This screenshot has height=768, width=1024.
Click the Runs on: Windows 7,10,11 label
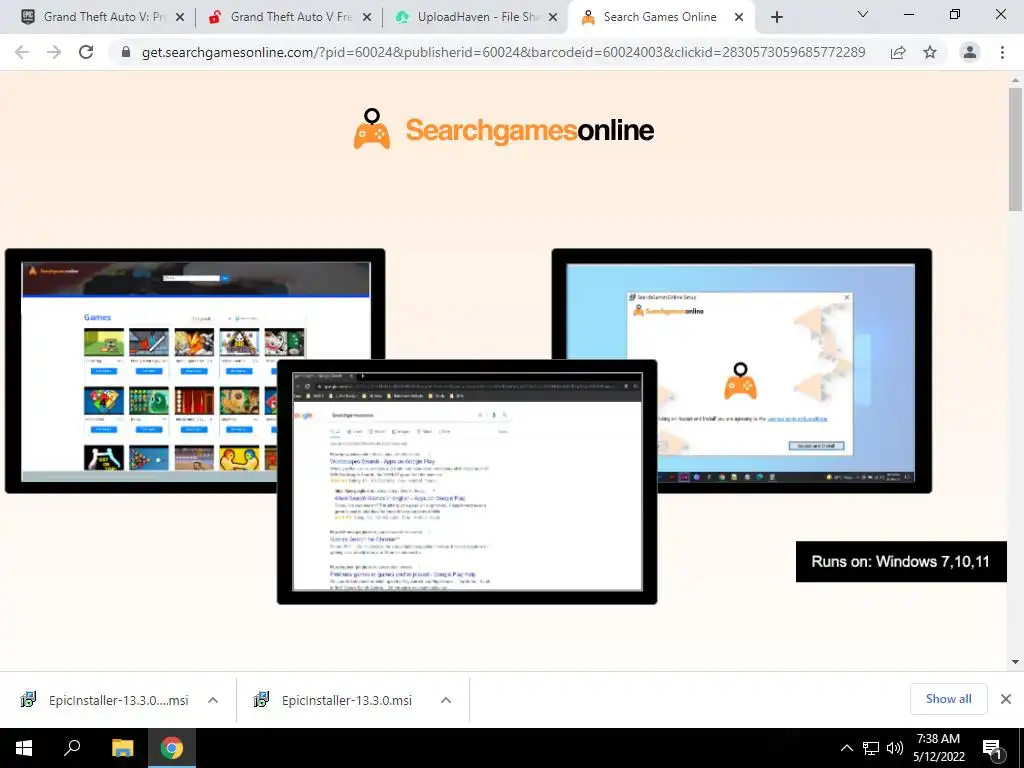(901, 562)
